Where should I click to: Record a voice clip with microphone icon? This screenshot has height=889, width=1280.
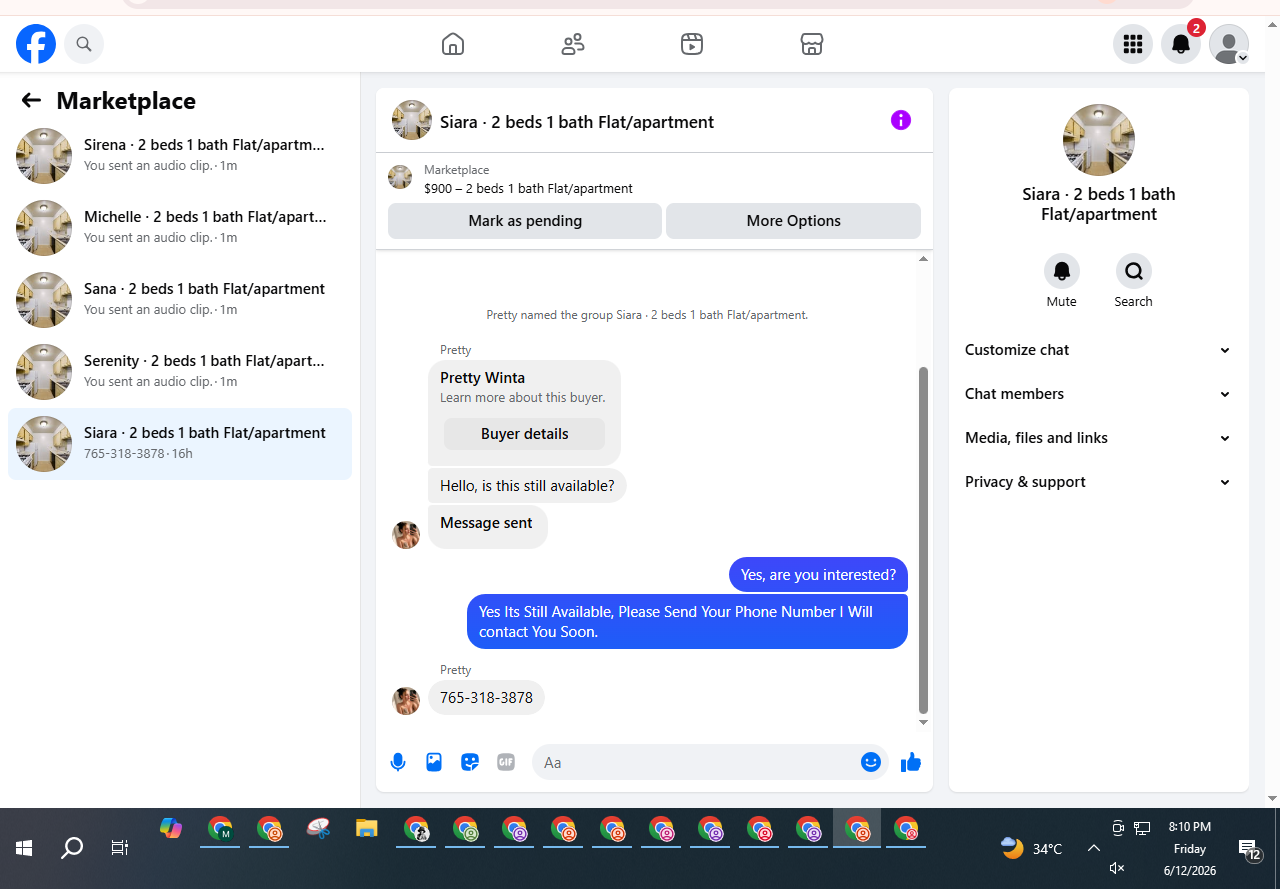pyautogui.click(x=398, y=762)
